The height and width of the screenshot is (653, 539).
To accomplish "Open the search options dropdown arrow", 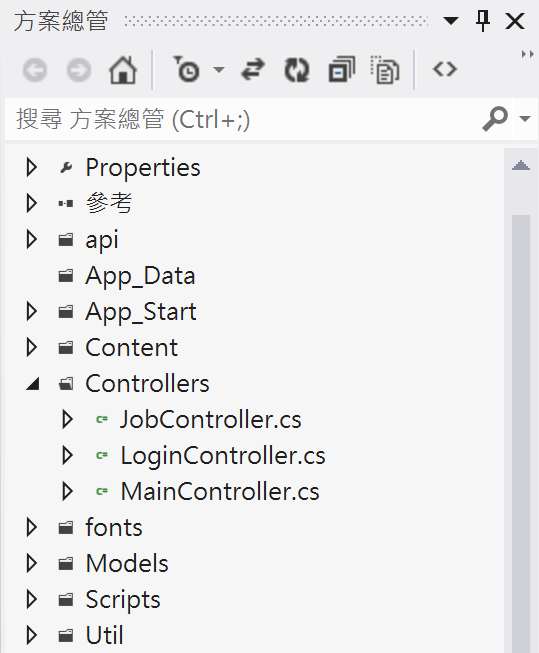I will [525, 119].
